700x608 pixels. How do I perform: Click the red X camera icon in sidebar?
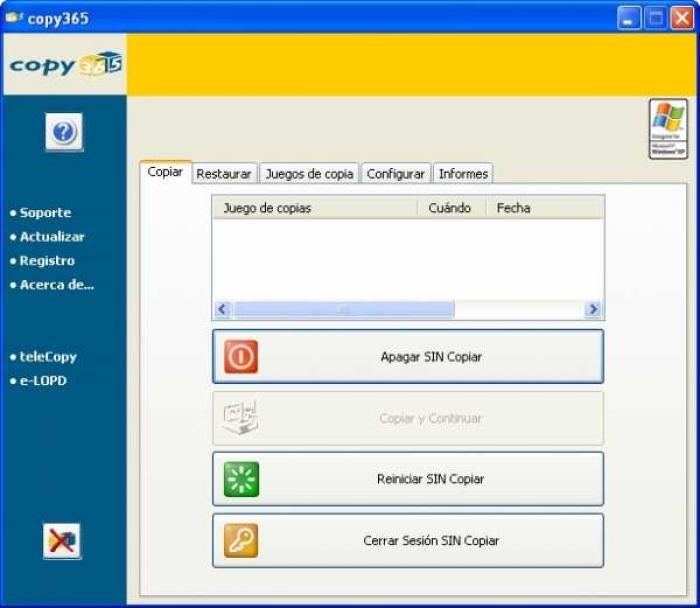pyautogui.click(x=62, y=541)
